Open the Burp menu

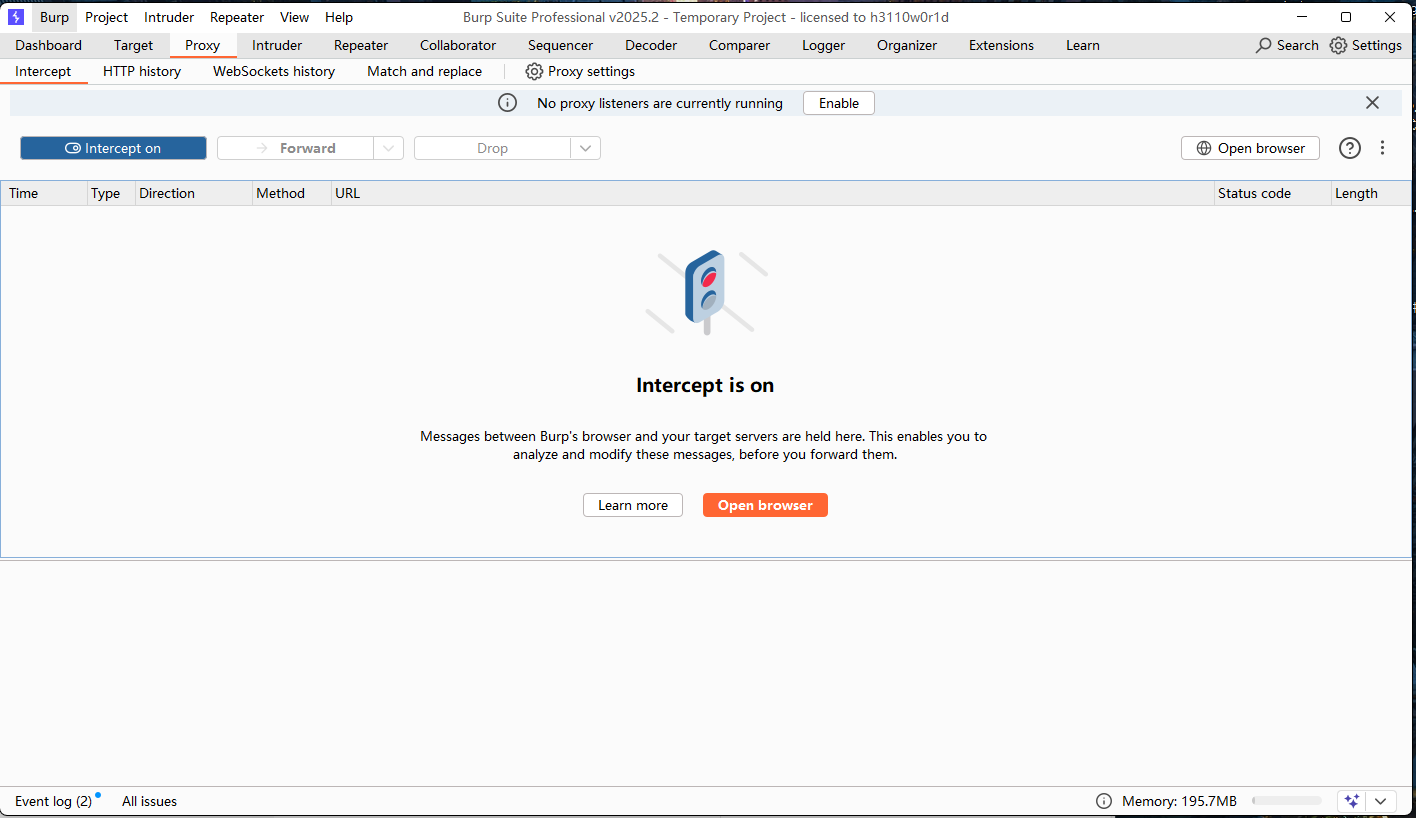click(54, 17)
